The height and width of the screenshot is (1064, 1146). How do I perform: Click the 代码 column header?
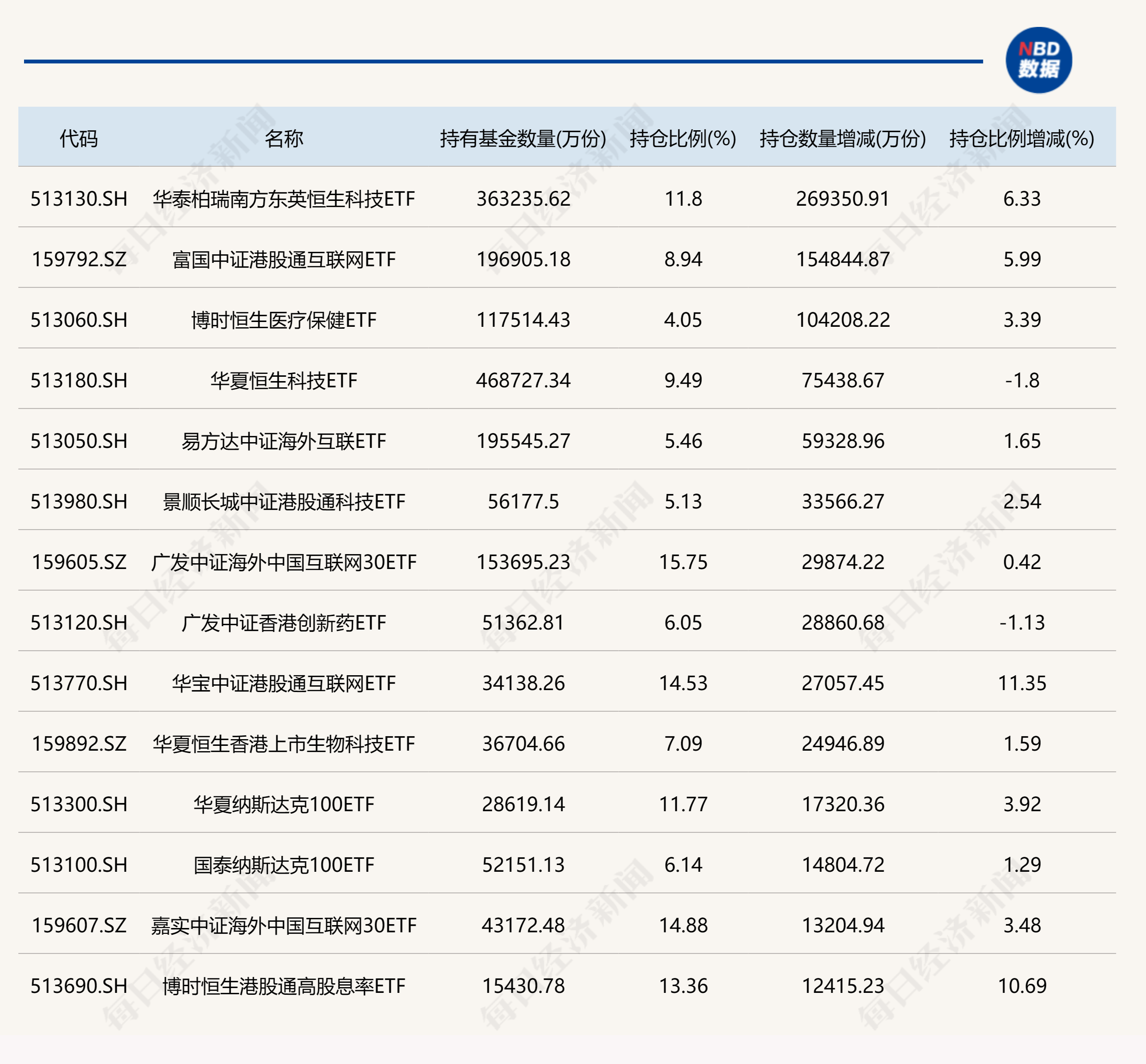[x=79, y=139]
